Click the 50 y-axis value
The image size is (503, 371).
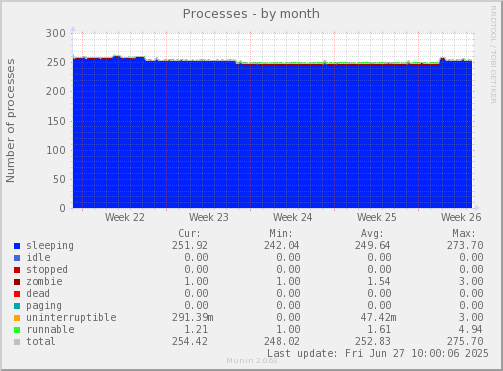pyautogui.click(x=59, y=179)
